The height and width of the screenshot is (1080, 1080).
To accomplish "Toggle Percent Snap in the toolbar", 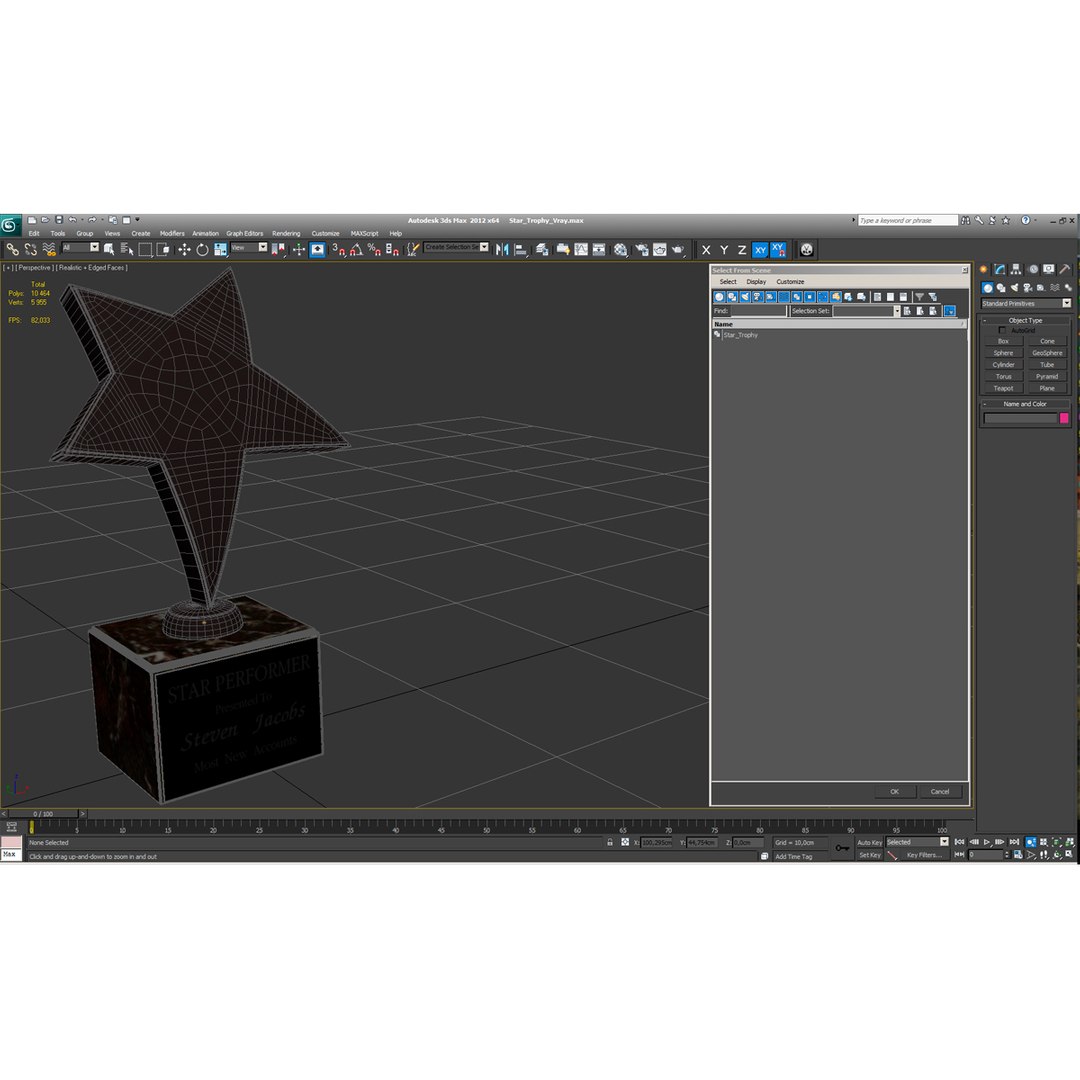I will (374, 249).
